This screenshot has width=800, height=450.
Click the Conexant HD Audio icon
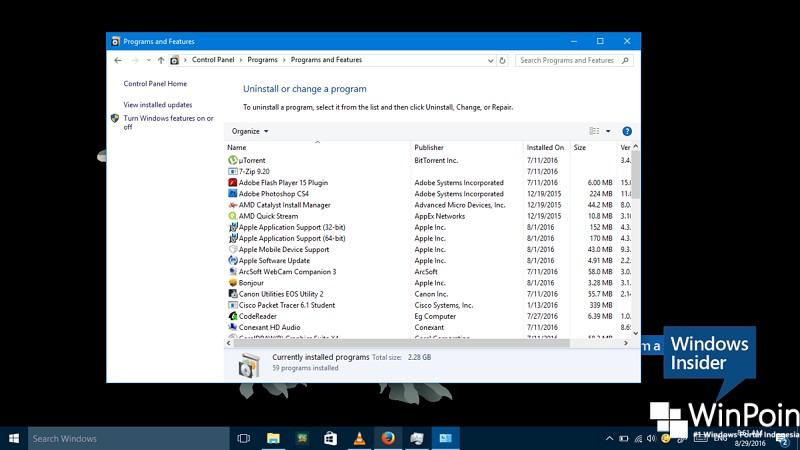click(x=233, y=328)
